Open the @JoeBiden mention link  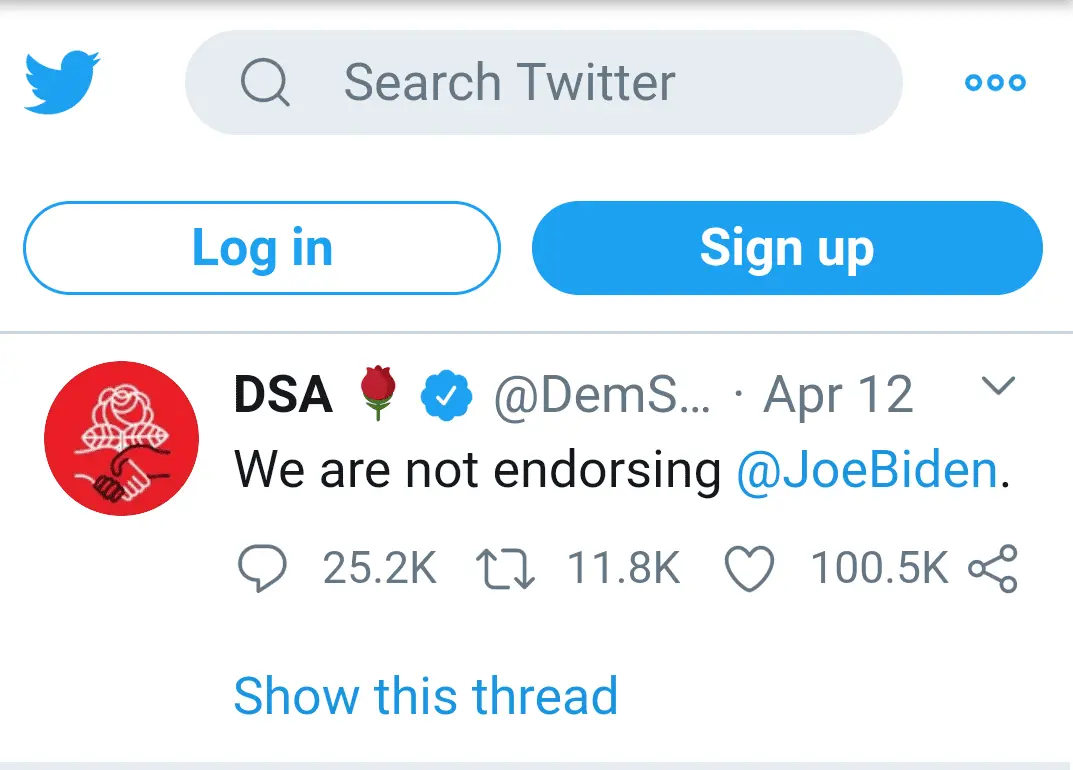tap(867, 470)
